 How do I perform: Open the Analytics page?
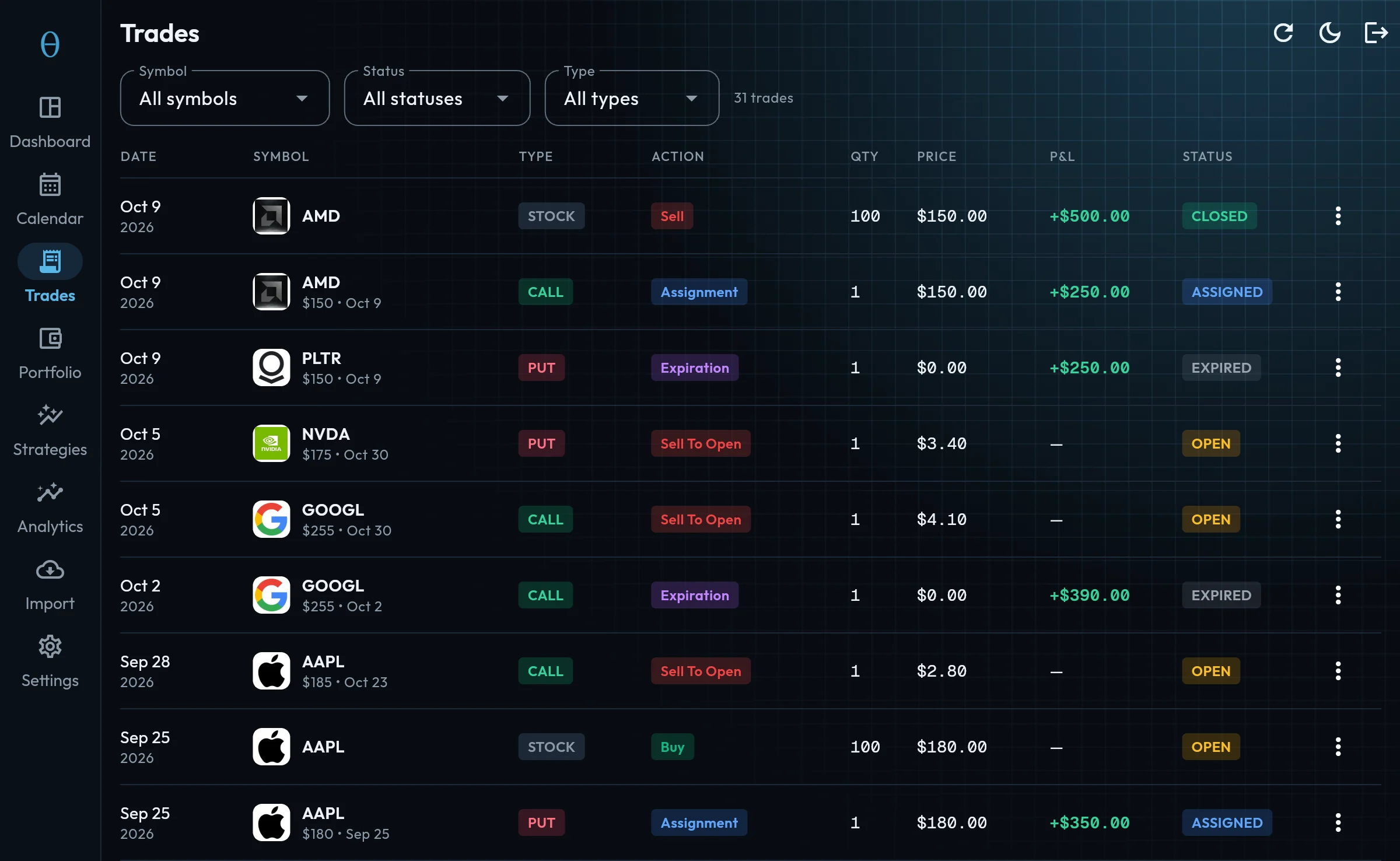tap(50, 508)
